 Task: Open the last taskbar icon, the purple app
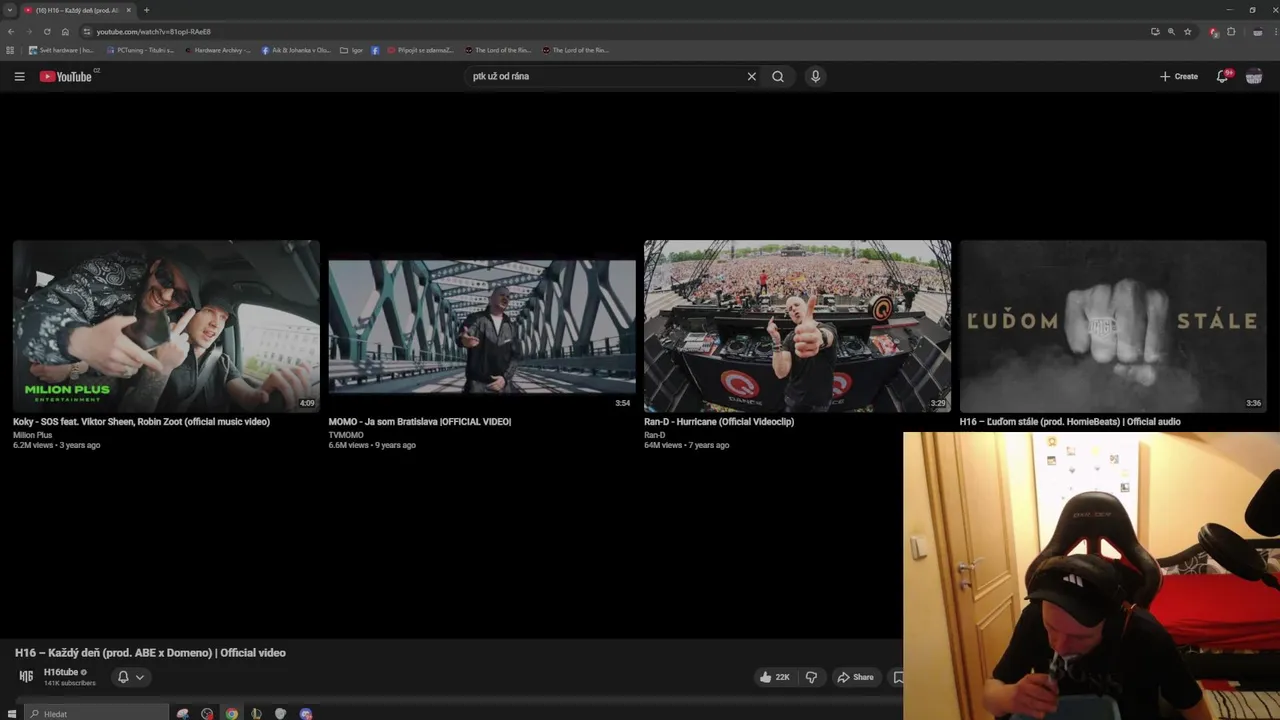[x=306, y=714]
